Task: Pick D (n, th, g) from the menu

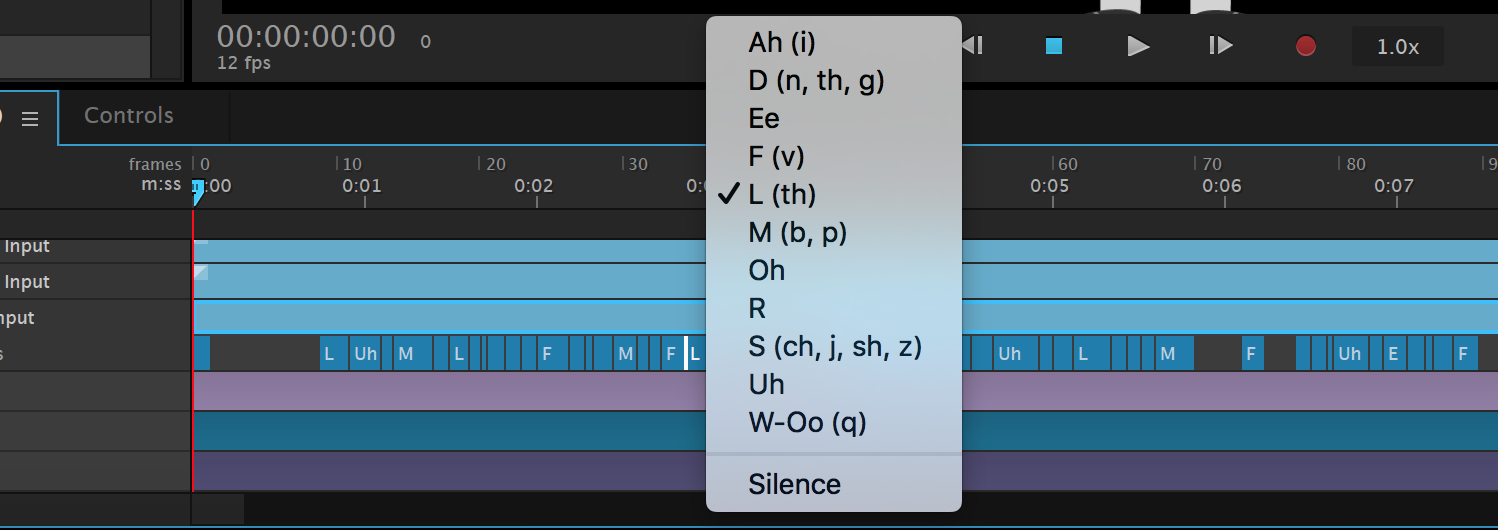Action: pos(816,81)
